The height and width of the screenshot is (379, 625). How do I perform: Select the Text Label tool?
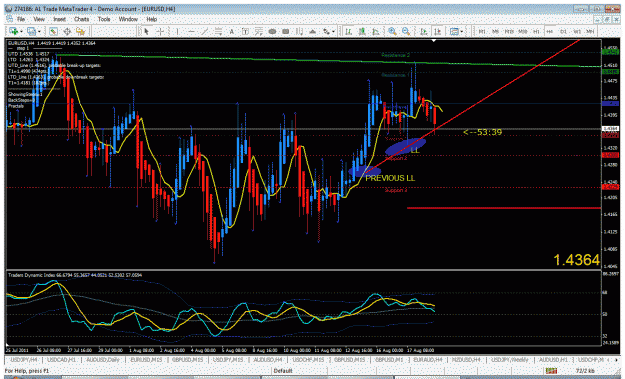pyautogui.click(x=245, y=31)
